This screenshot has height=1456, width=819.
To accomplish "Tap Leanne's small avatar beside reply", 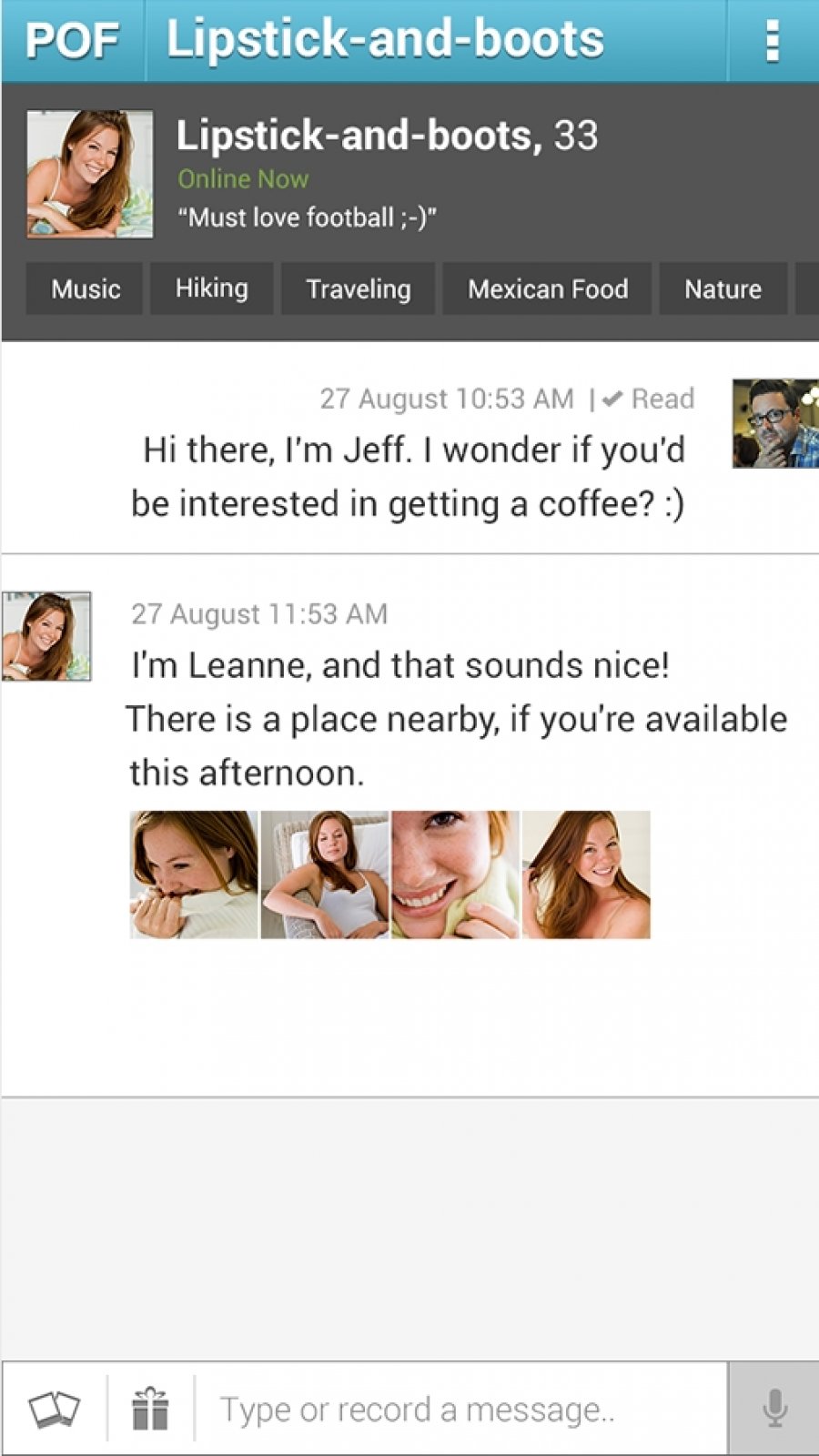I will (x=46, y=636).
